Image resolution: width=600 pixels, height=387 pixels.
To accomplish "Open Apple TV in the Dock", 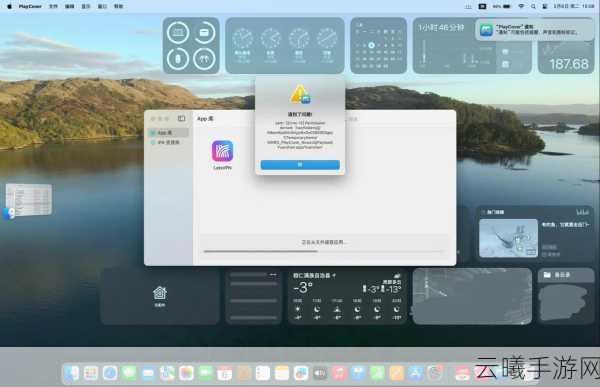I will click(x=320, y=373).
